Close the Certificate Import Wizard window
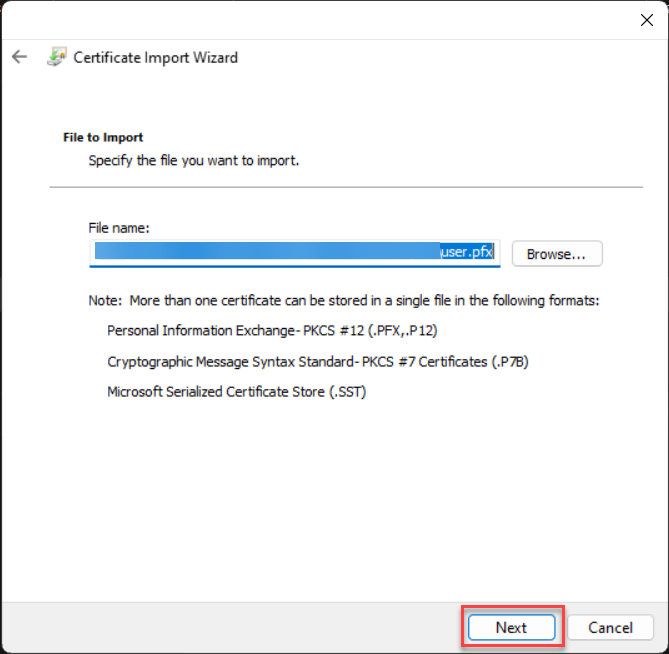This screenshot has height=654, width=669. click(646, 19)
